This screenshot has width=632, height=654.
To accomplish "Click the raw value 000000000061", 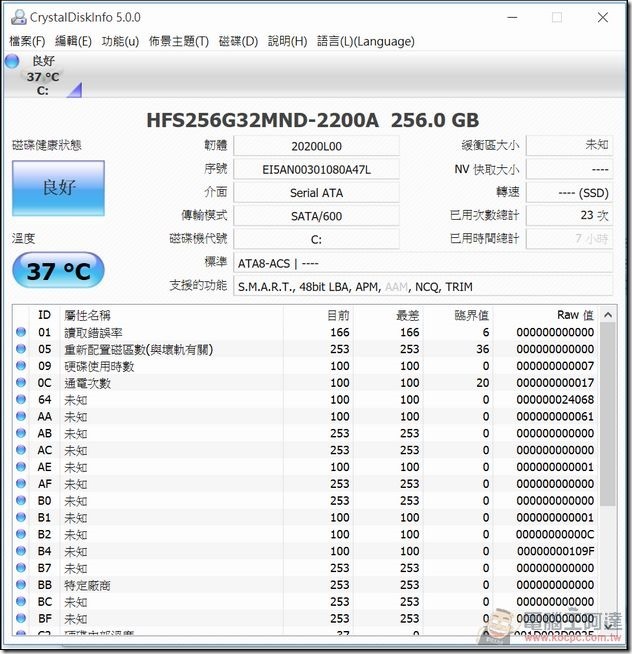I will [x=555, y=416].
